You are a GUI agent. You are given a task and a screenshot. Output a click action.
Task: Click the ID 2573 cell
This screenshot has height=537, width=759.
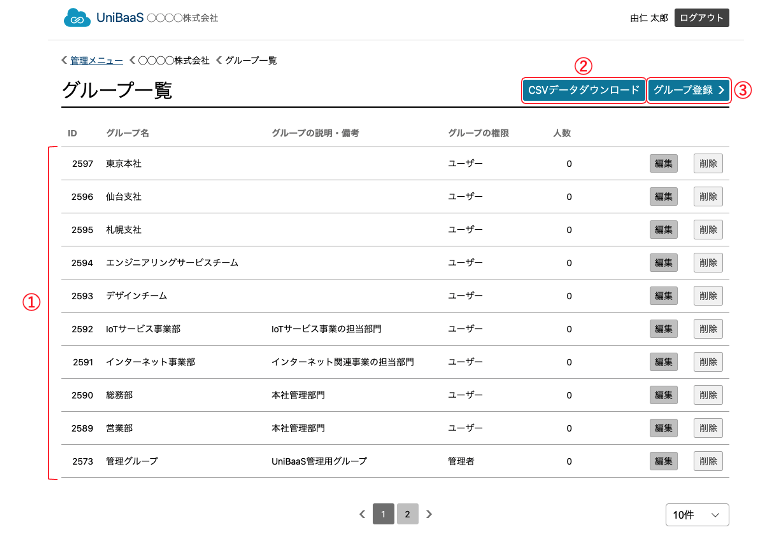coord(82,461)
